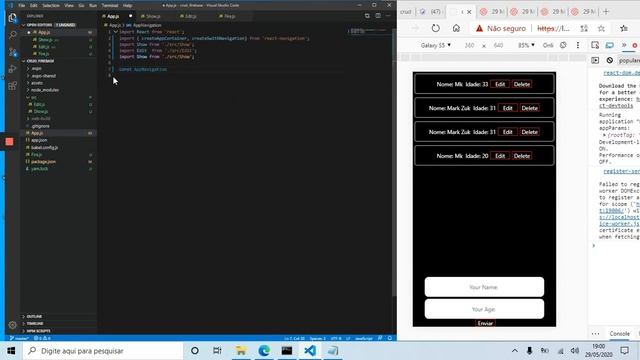Open the Source Control view in activity bar
Viewport: 640px width, 360px height.
pos(12,52)
